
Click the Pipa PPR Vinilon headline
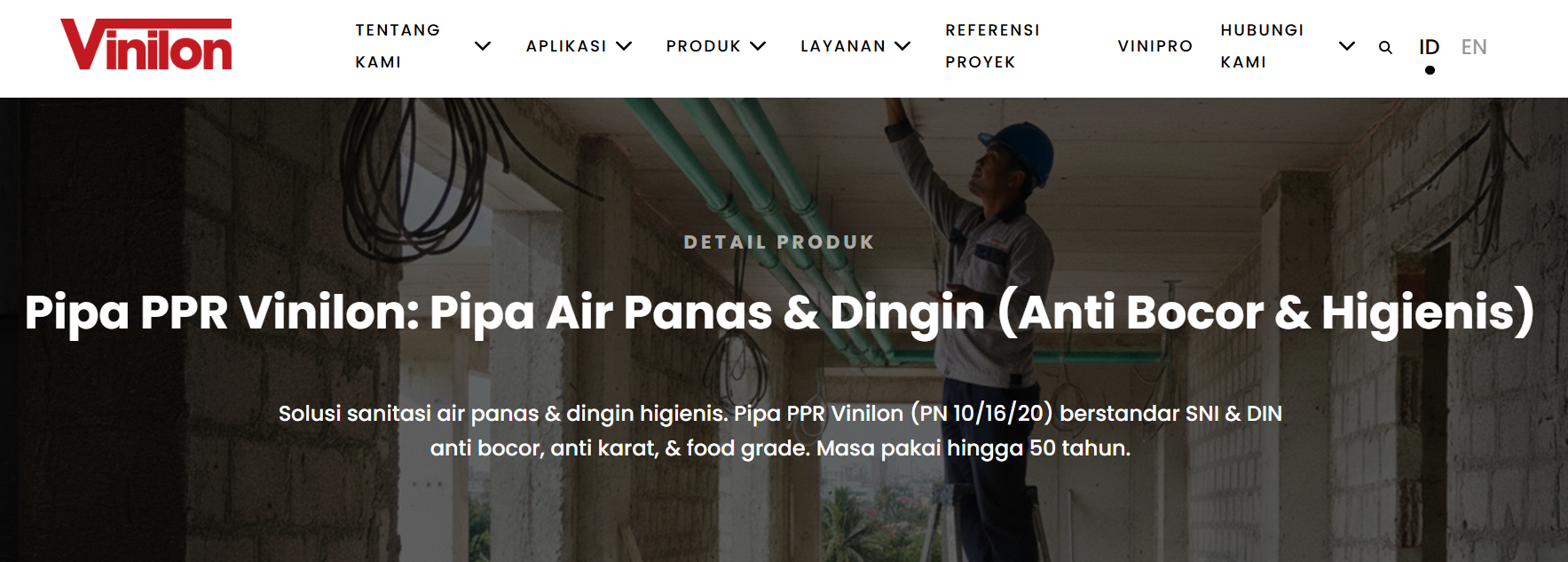tap(780, 313)
